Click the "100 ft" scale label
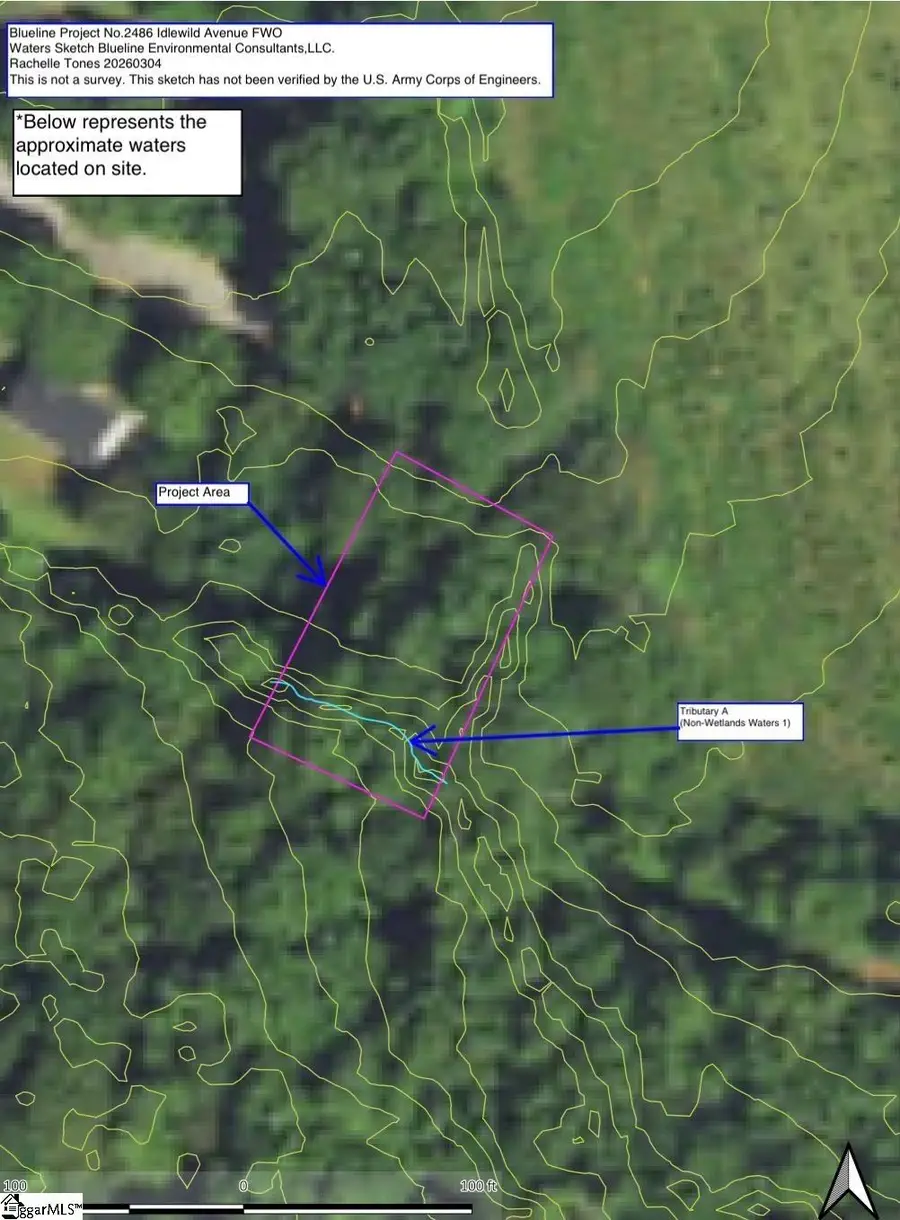900x1220 pixels. [478, 1187]
